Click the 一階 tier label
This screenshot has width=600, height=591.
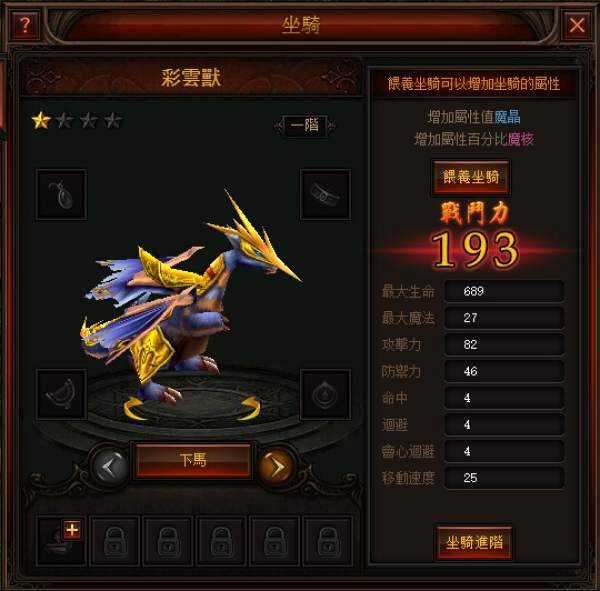pos(305,126)
